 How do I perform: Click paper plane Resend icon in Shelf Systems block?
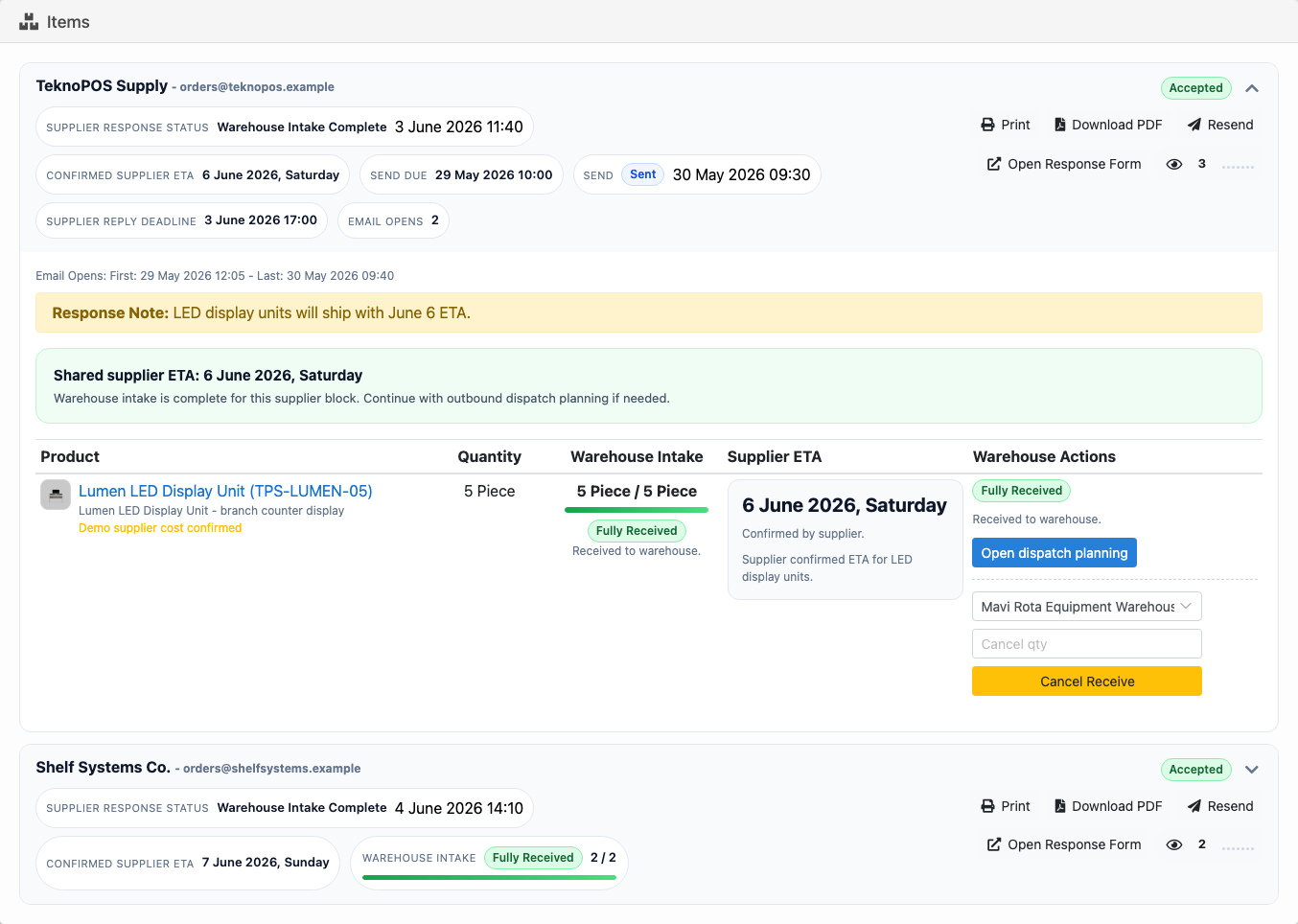click(x=1194, y=806)
